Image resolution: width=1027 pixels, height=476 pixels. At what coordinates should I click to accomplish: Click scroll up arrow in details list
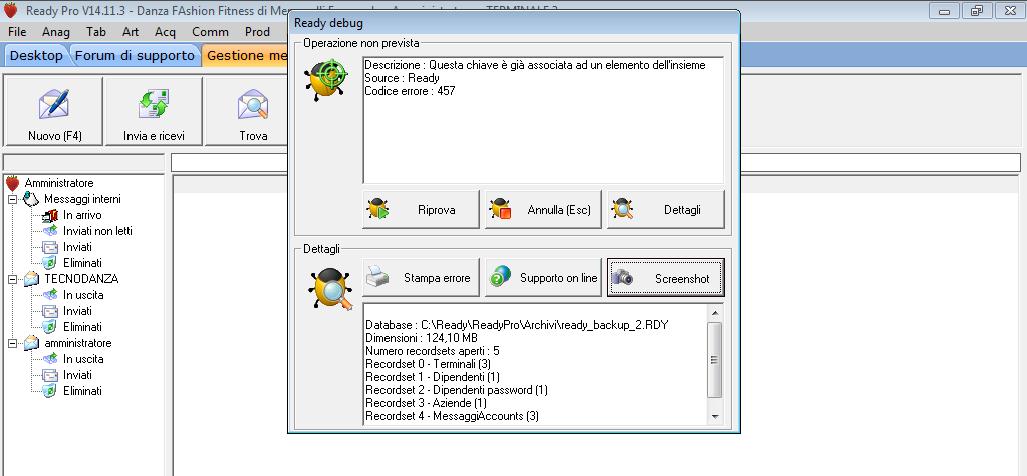coord(715,312)
